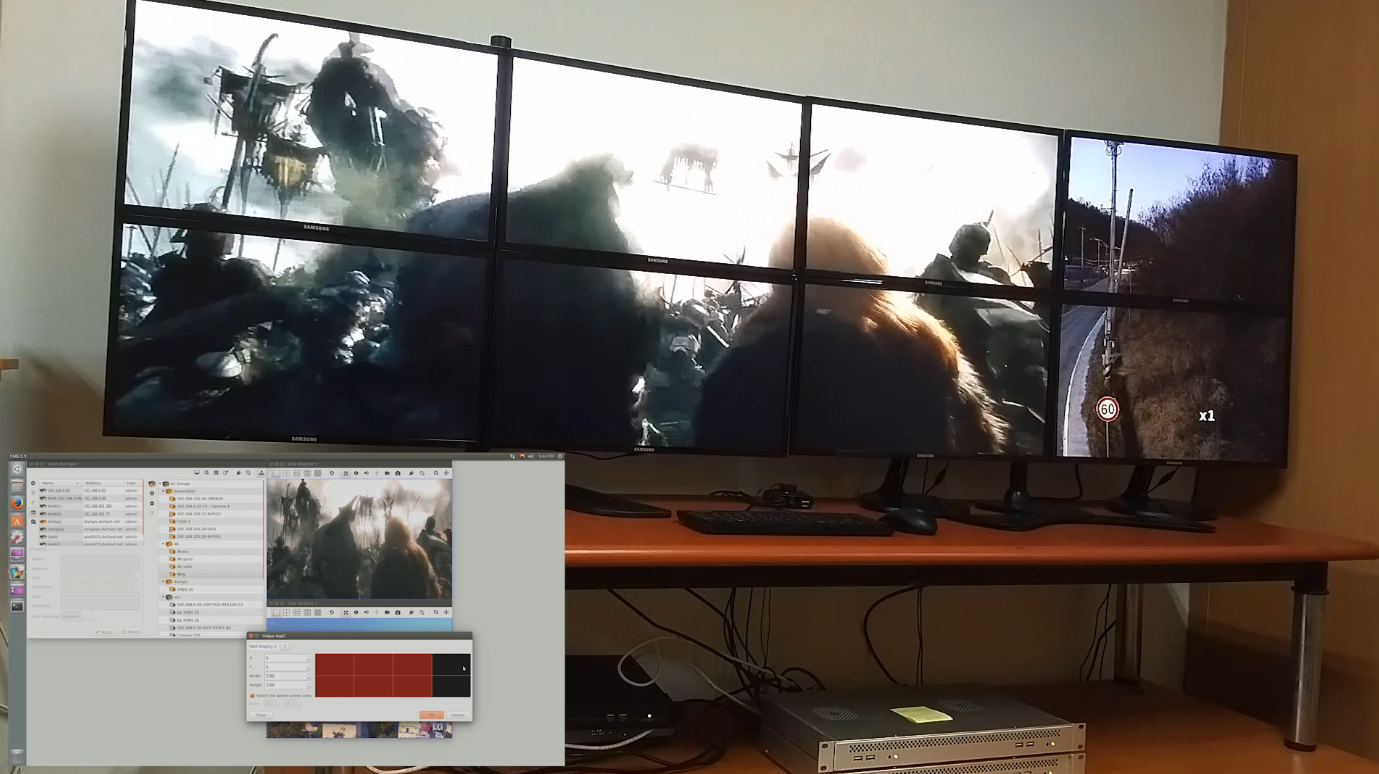Click the magnifier icon left of host table

(x=33, y=522)
